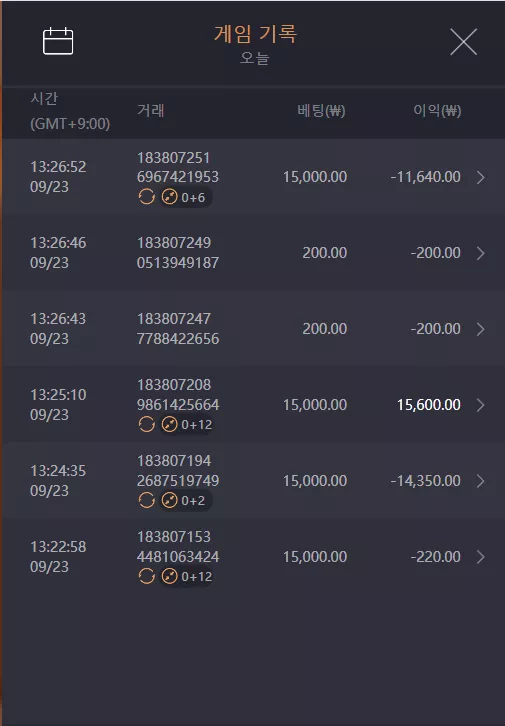The image size is (505, 726).
Task: Open the calendar date picker icon
Action: point(58,41)
